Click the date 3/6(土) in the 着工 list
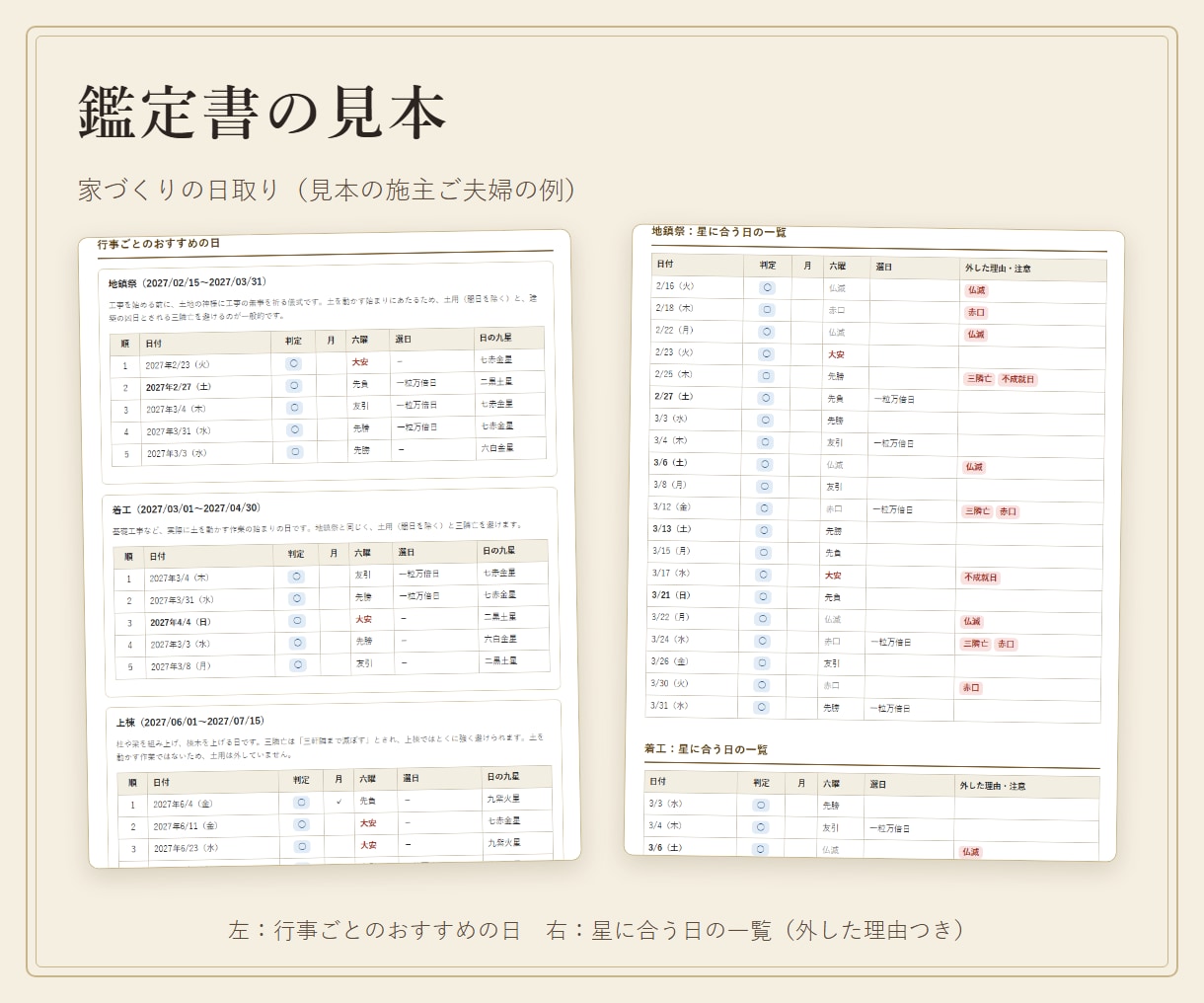This screenshot has height=1003, width=1204. pyautogui.click(x=665, y=847)
